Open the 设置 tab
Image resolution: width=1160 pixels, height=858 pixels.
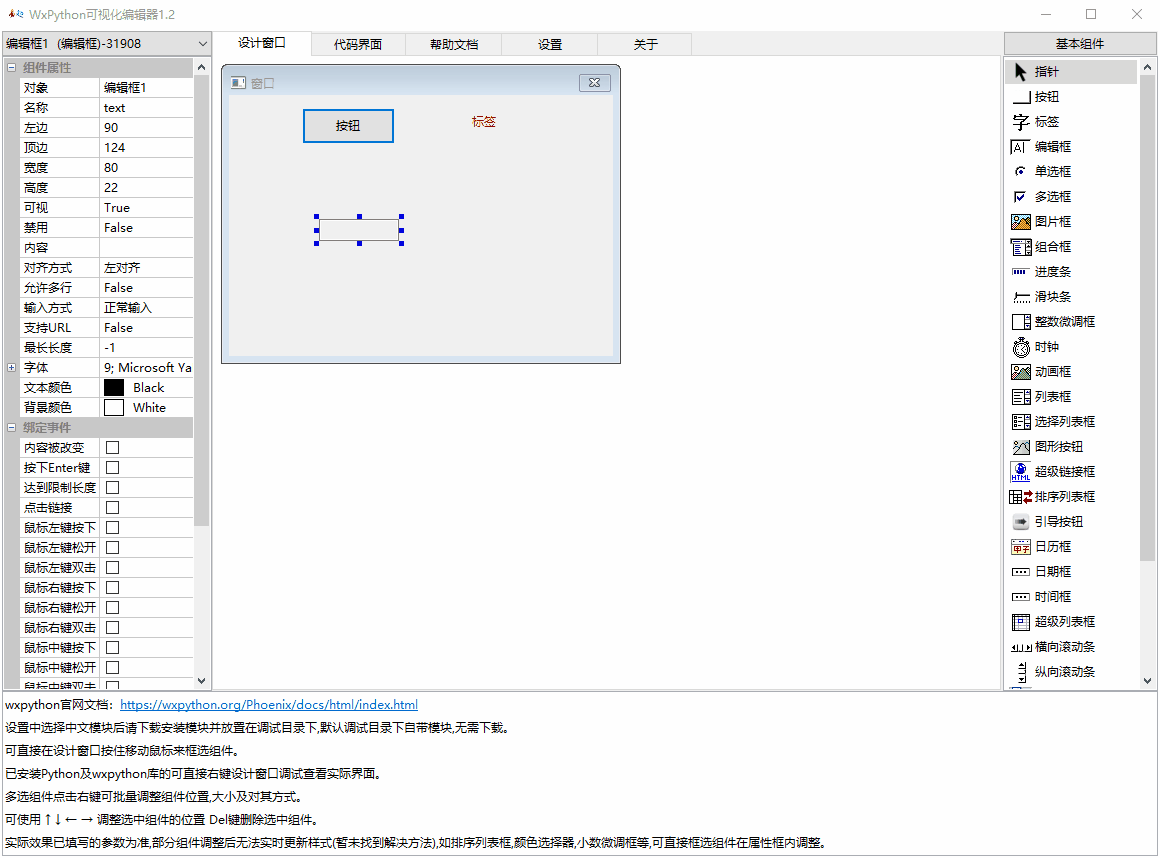550,44
